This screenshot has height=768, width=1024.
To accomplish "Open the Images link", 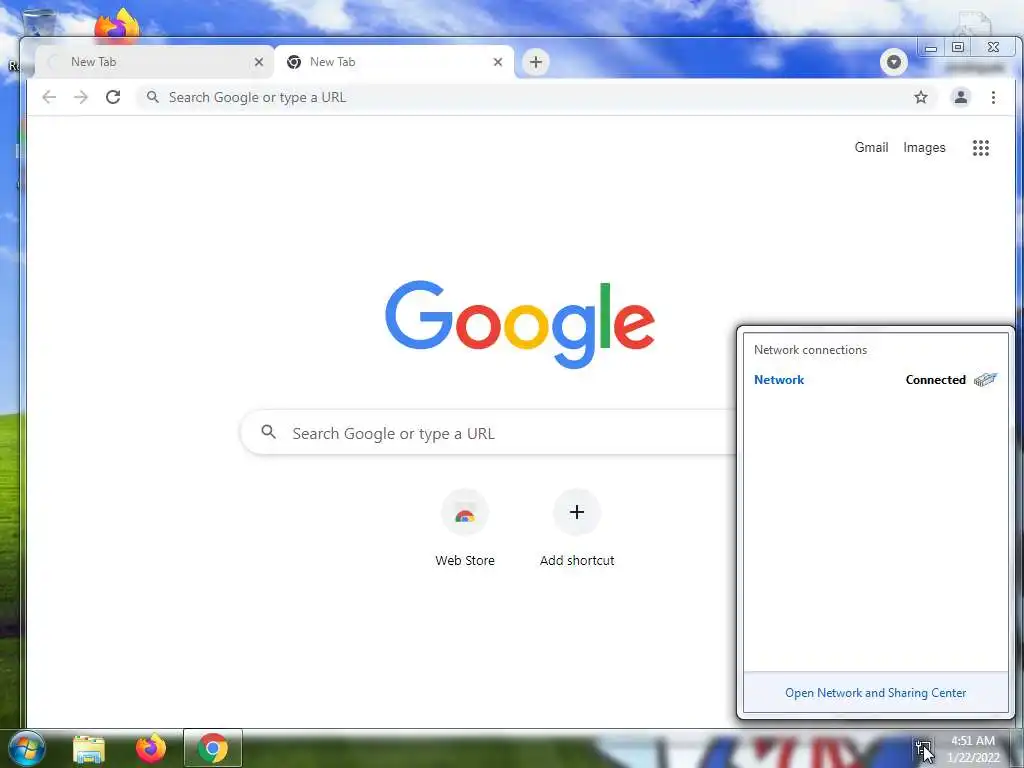I will [924, 148].
